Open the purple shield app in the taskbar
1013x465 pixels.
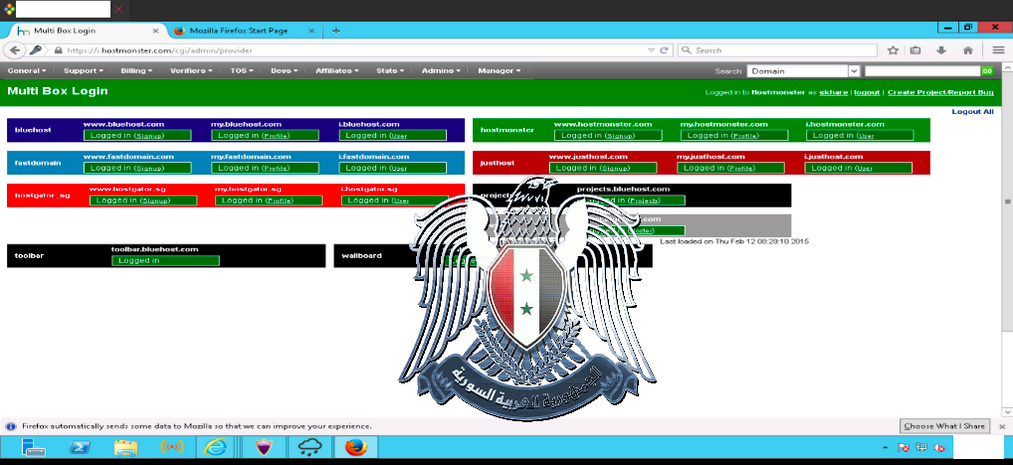point(265,447)
